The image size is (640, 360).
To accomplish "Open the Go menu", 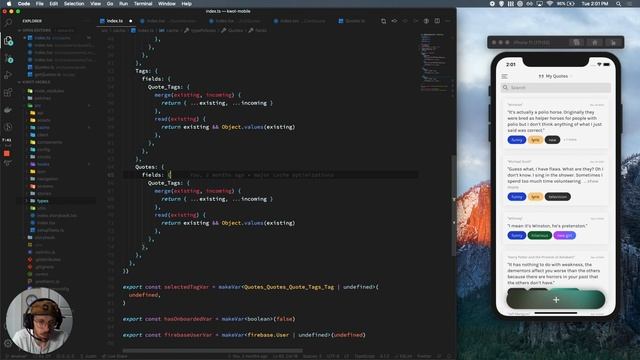I will 110,4.
